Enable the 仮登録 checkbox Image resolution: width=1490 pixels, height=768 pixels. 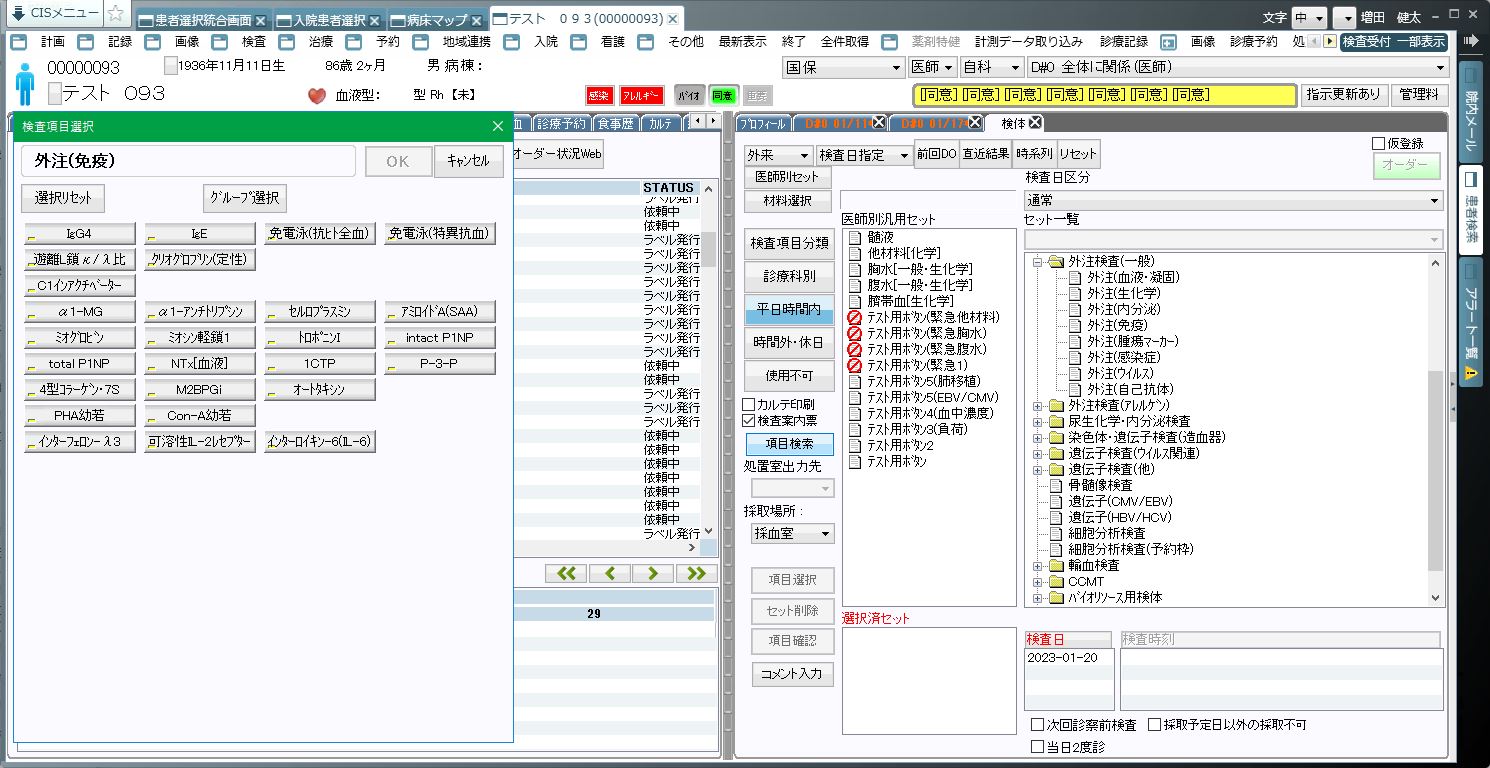pyautogui.click(x=1379, y=144)
